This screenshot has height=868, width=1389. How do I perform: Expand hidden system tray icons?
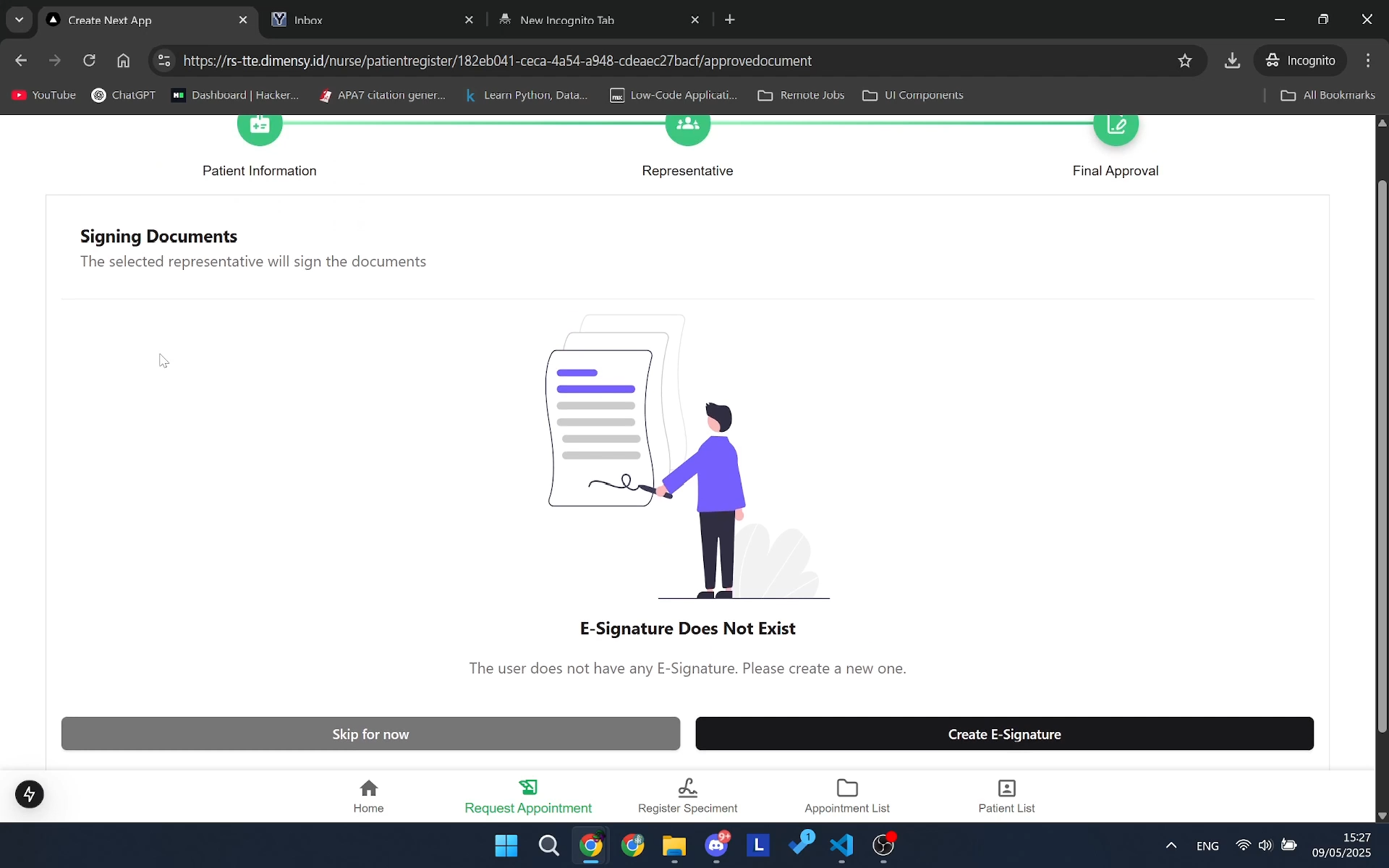1171,846
